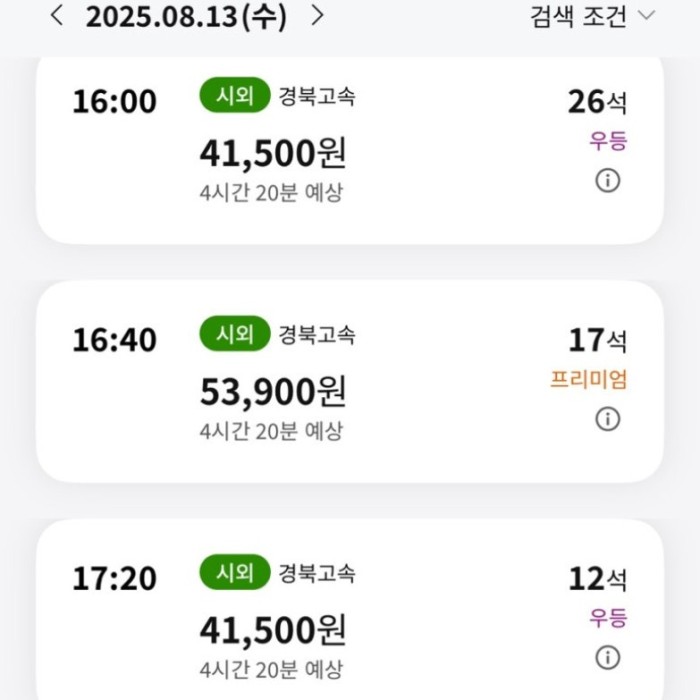The width and height of the screenshot is (700, 700).
Task: Click the 2025.08.13(수) date label
Action: [x=187, y=17]
